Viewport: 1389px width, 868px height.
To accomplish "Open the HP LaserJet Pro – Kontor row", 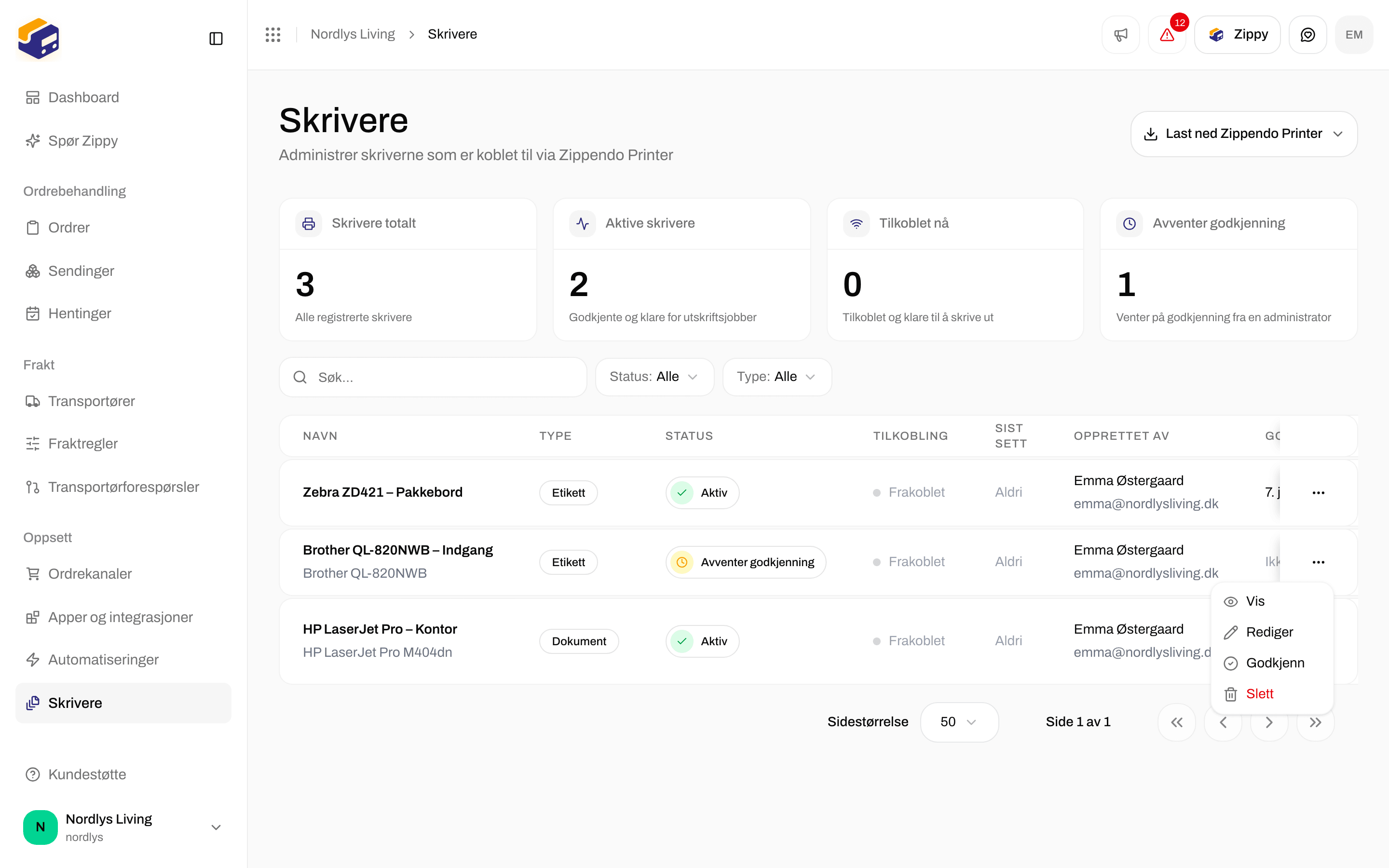I will [818, 641].
